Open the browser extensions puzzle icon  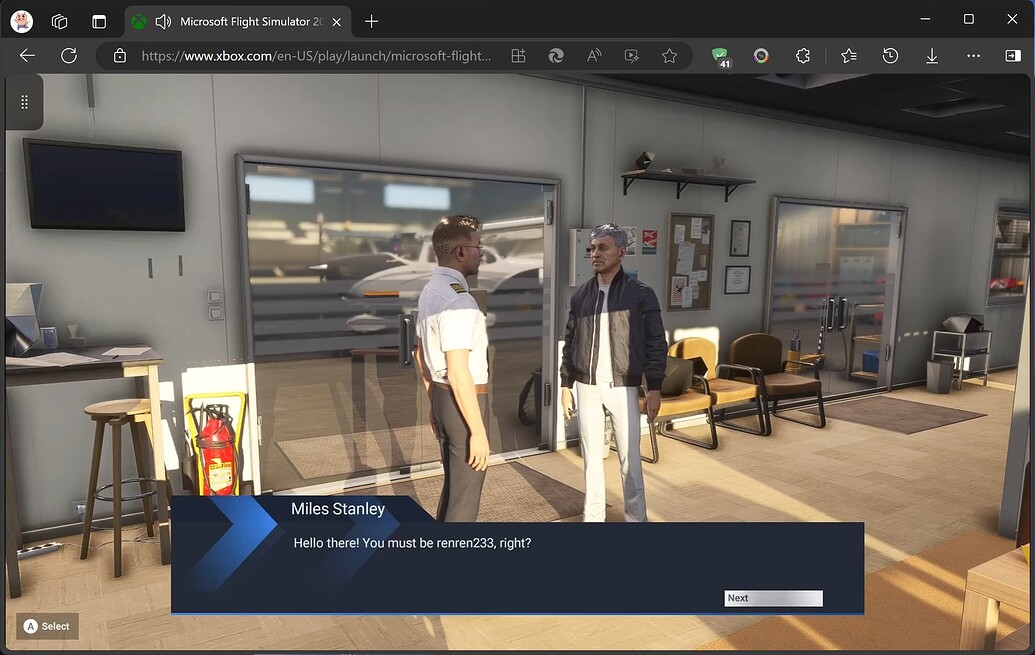click(802, 56)
